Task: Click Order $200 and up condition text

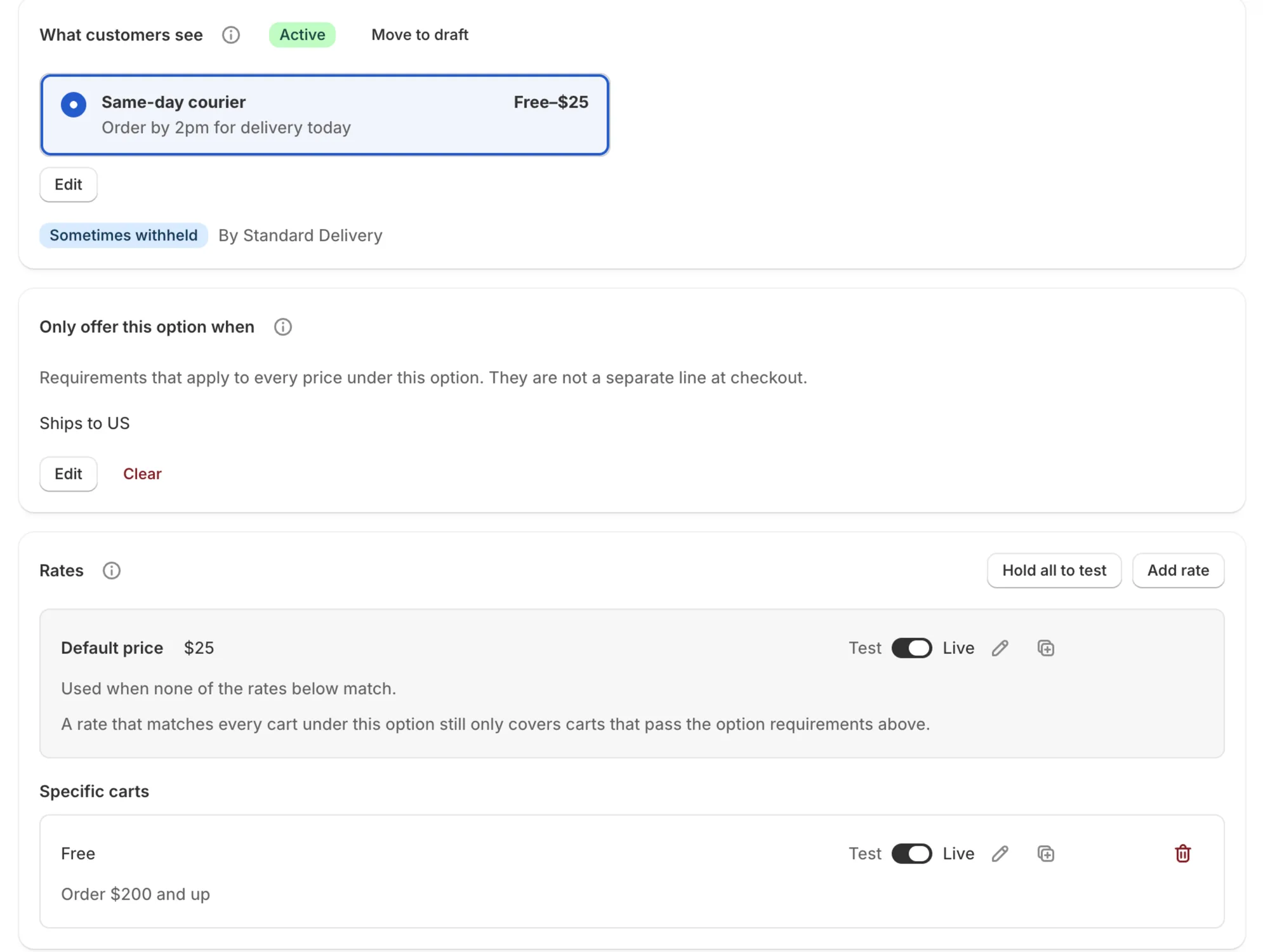Action: point(135,894)
